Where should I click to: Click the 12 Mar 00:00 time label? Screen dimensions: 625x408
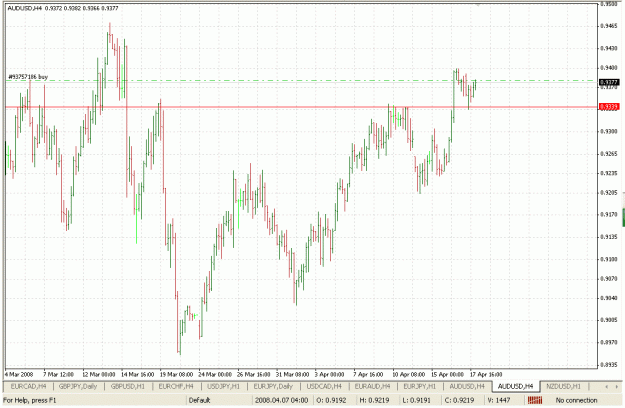(98, 375)
